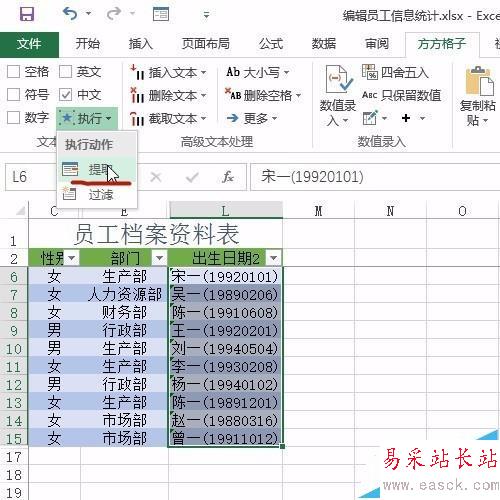Image resolution: width=500 pixels, height=500 pixels.
Task: Enable the 符号 checkbox
Action: [14, 95]
